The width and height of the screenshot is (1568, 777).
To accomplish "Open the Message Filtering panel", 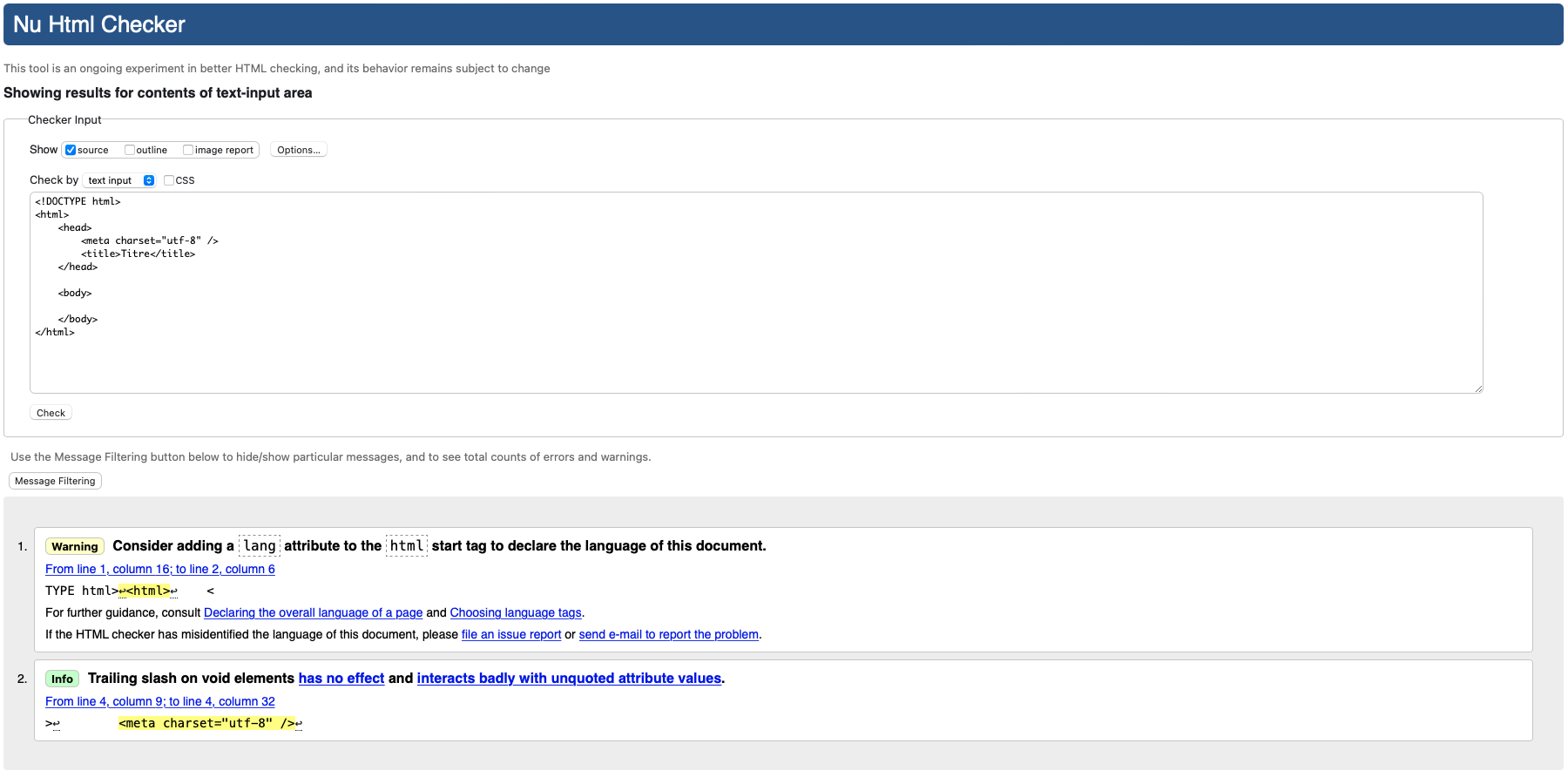I will click(x=55, y=481).
